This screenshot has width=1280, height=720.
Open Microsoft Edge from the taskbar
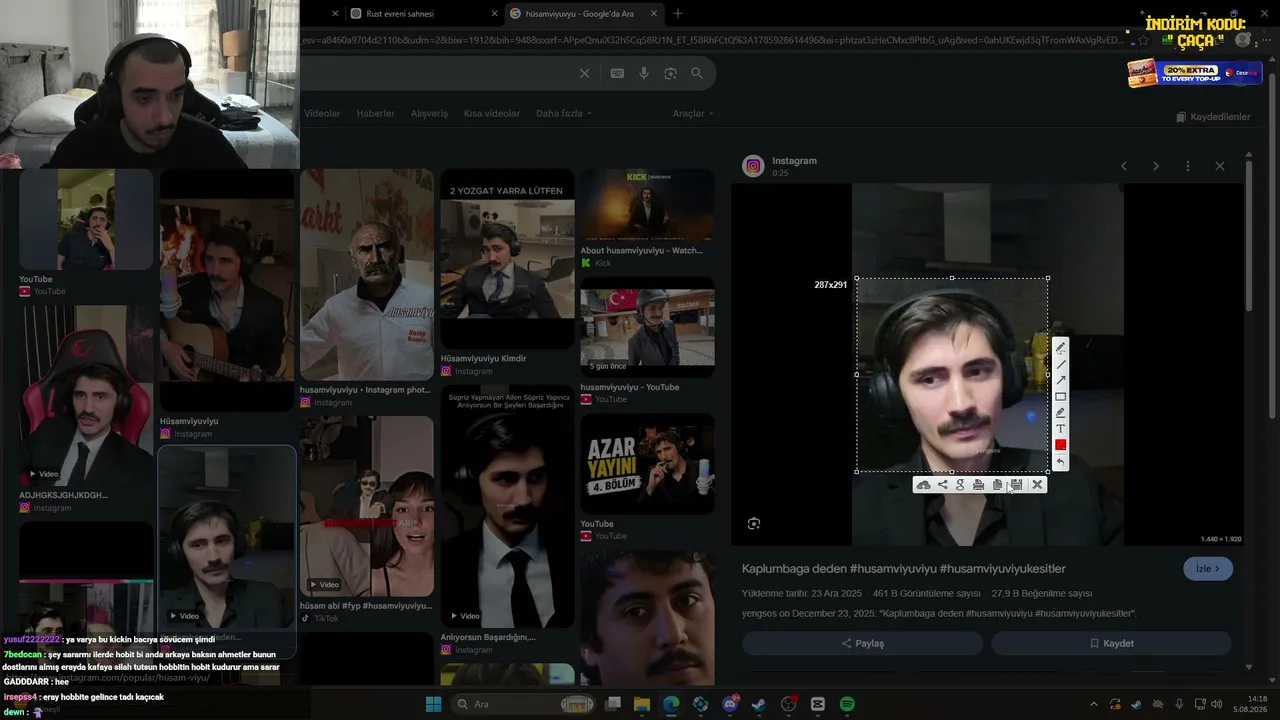point(671,704)
